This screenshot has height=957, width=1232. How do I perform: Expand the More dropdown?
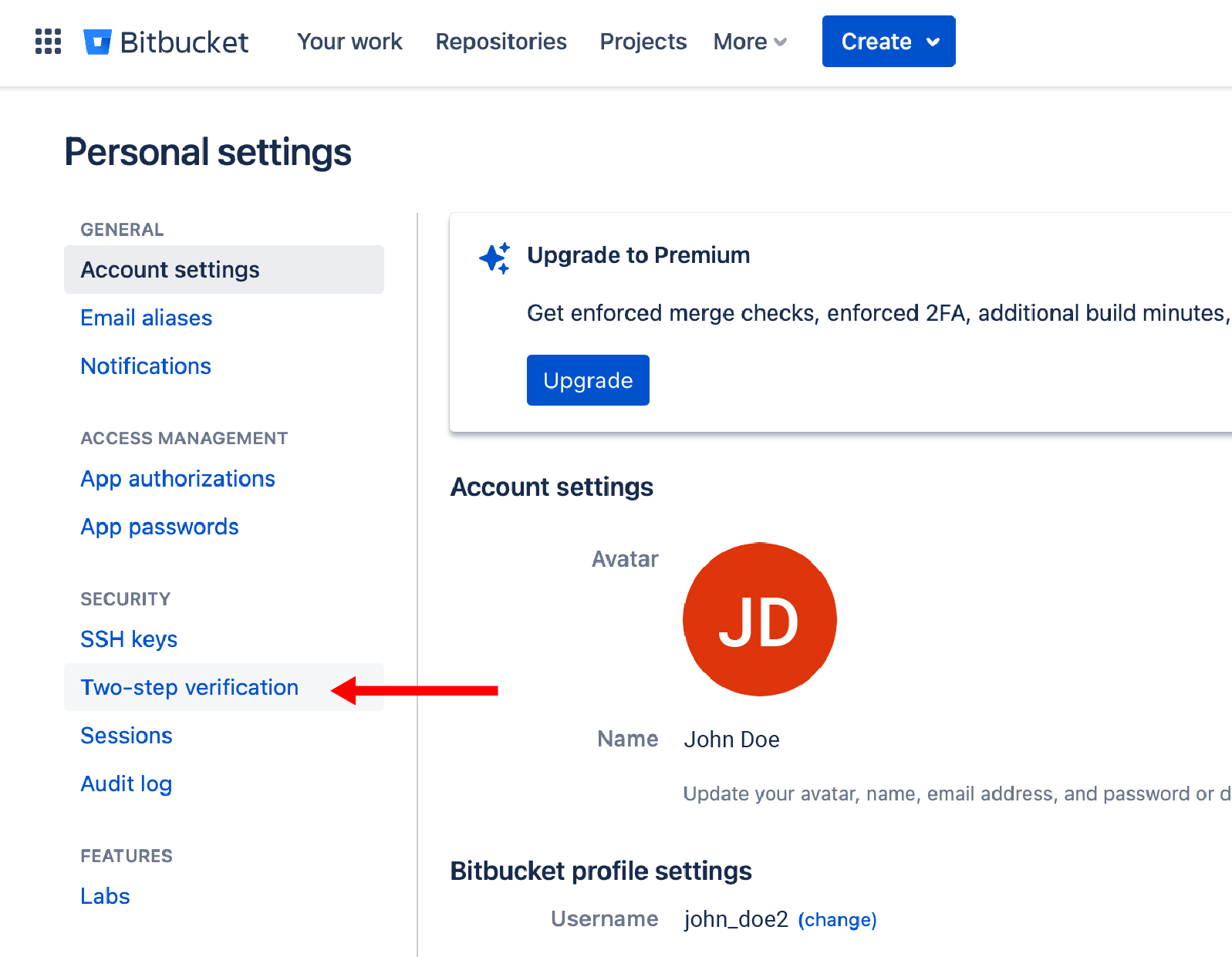(750, 42)
